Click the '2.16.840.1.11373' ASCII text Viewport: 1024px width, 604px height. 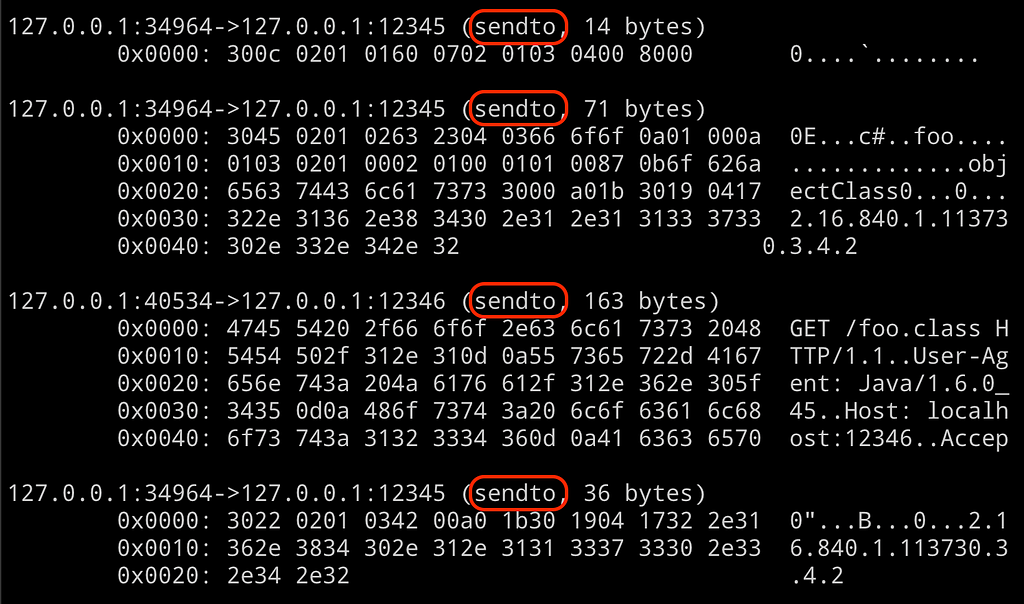[899, 219]
